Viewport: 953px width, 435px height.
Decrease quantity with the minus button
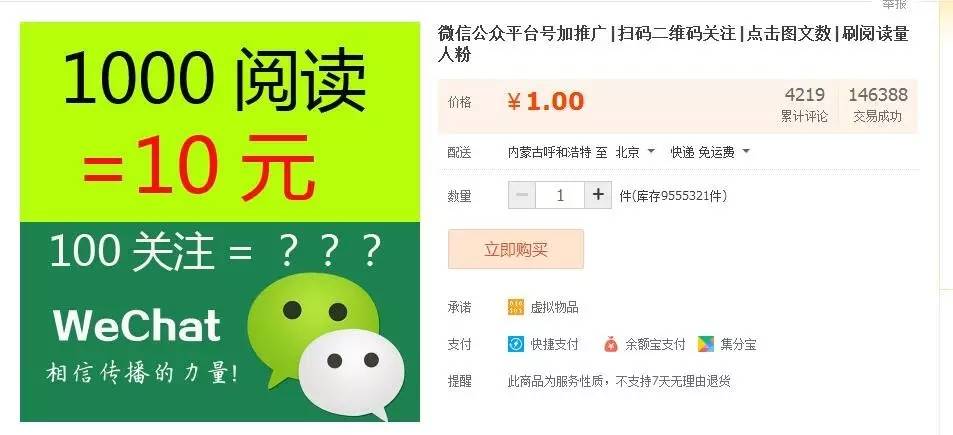[521, 194]
